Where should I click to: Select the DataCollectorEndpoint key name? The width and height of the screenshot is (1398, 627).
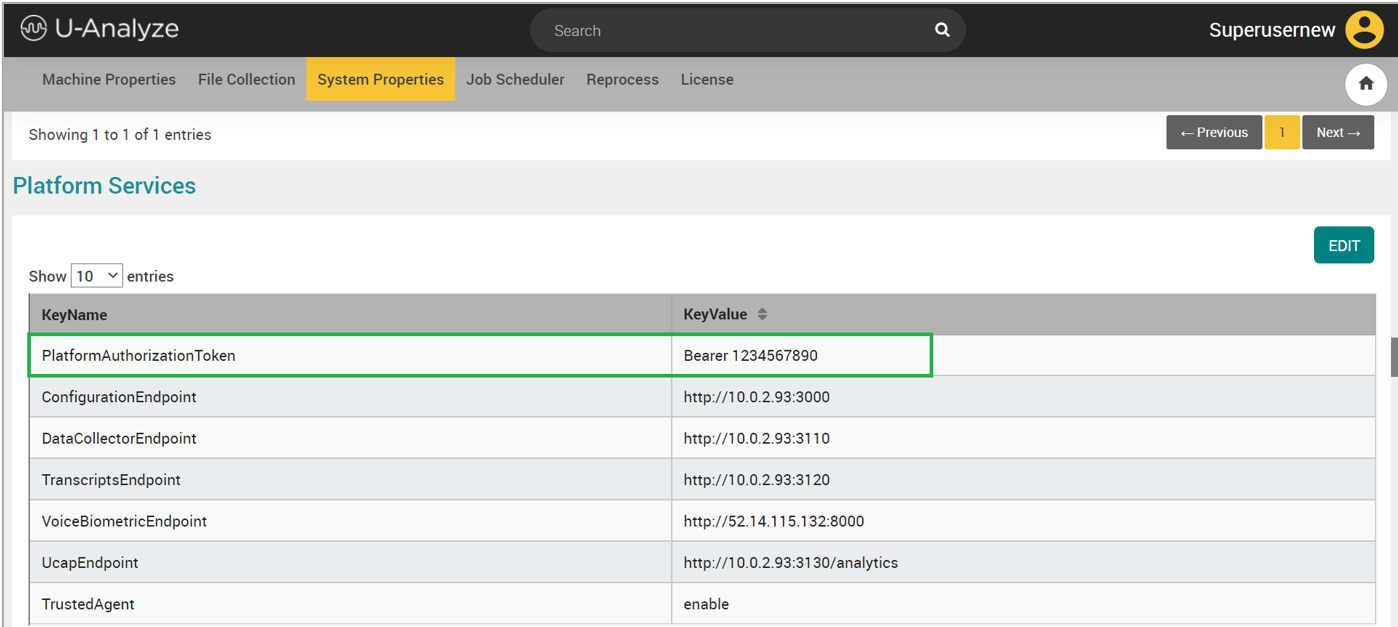click(119, 438)
